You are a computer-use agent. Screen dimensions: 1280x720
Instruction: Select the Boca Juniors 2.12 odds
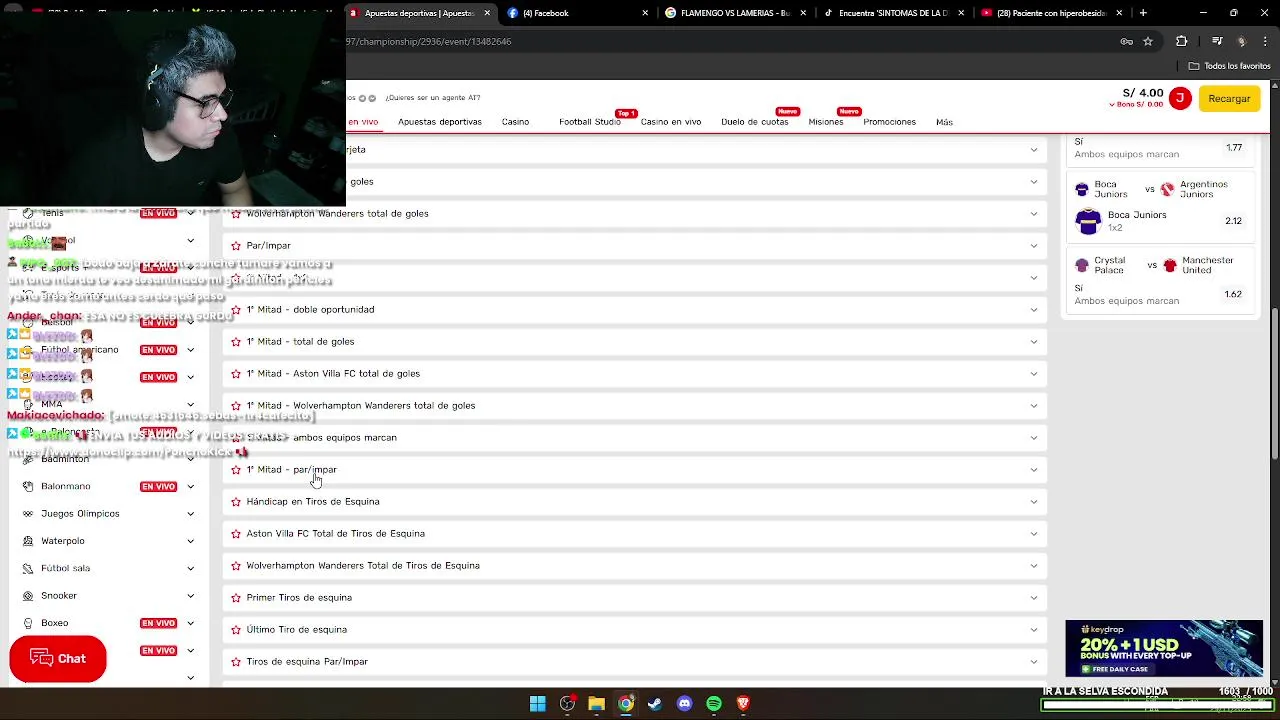(x=1234, y=221)
